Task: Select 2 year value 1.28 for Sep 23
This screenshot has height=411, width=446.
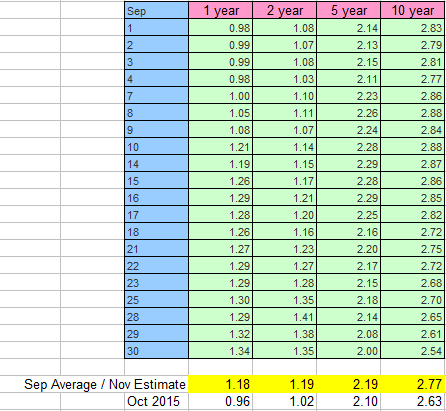Action: pos(285,282)
